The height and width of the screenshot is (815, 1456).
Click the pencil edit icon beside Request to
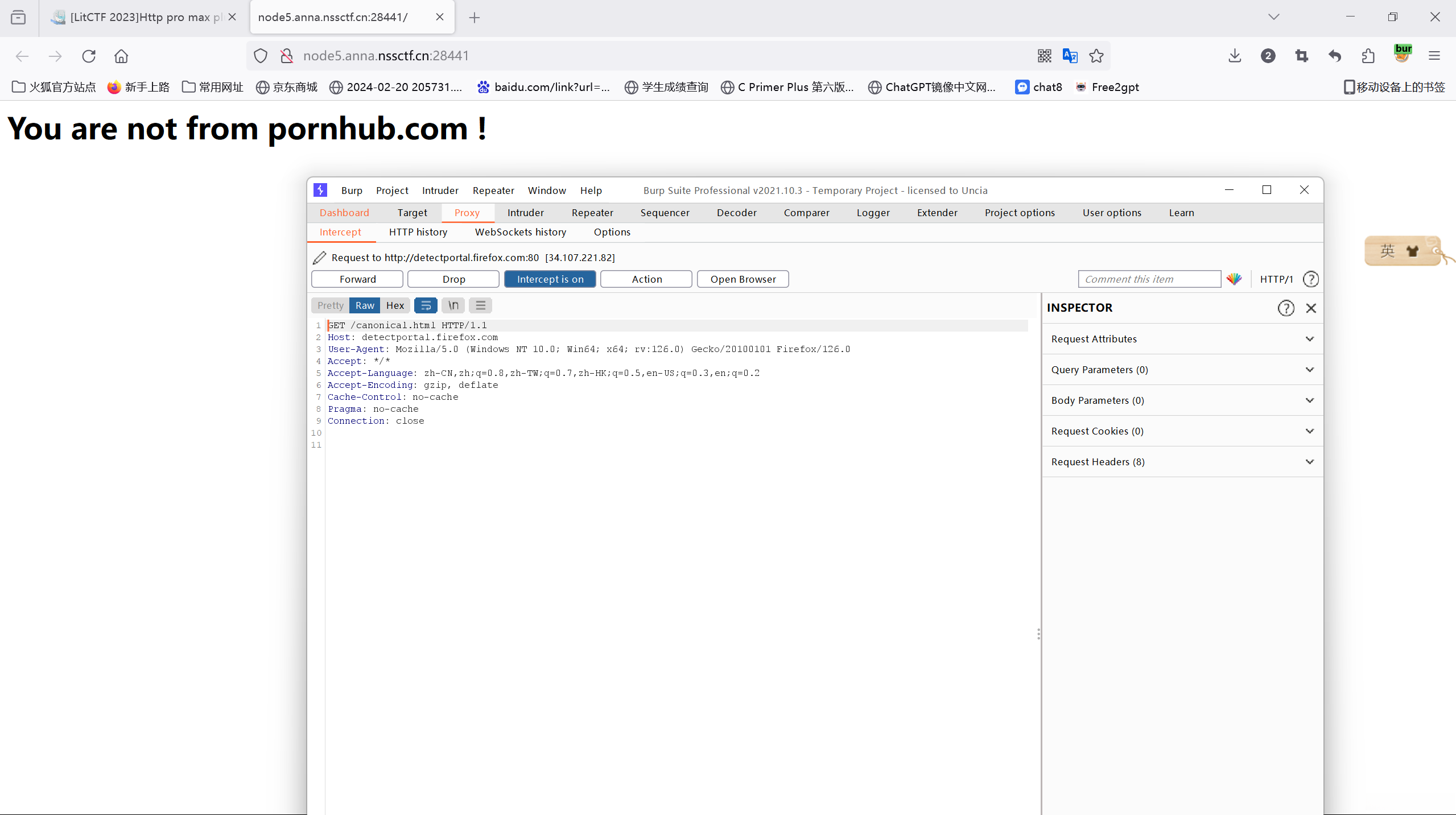click(x=319, y=258)
